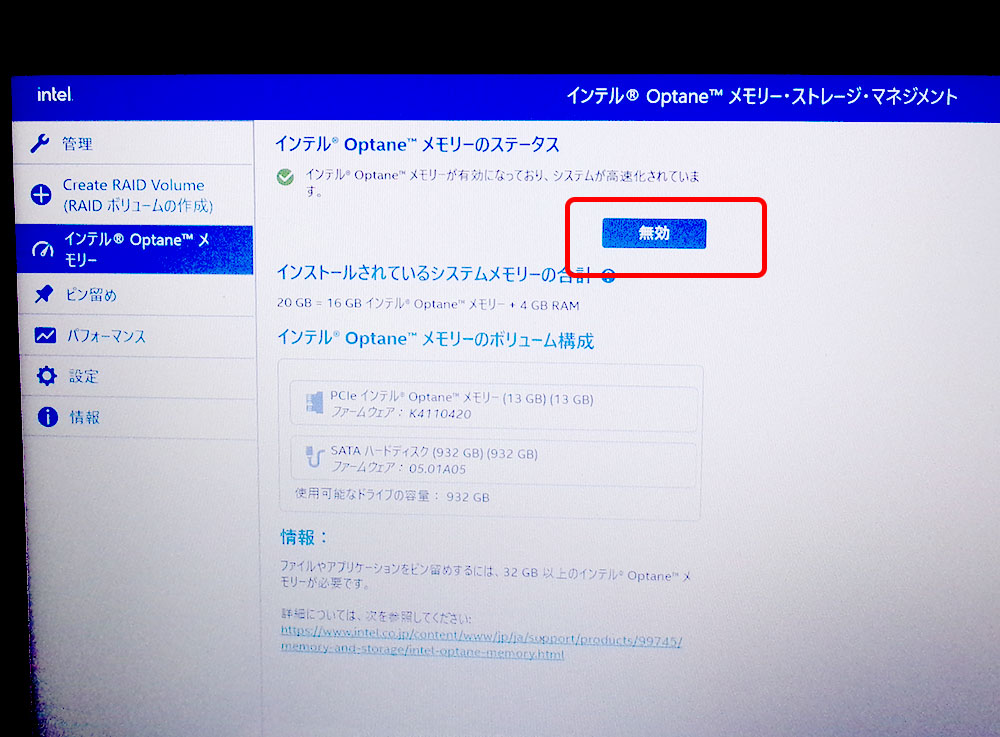Click the SATA hard disk drive icon
This screenshot has height=737, width=1000.
click(x=313, y=459)
